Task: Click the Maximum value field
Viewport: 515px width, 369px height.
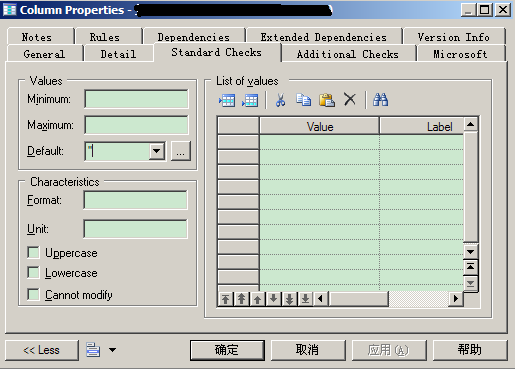Action: click(136, 125)
